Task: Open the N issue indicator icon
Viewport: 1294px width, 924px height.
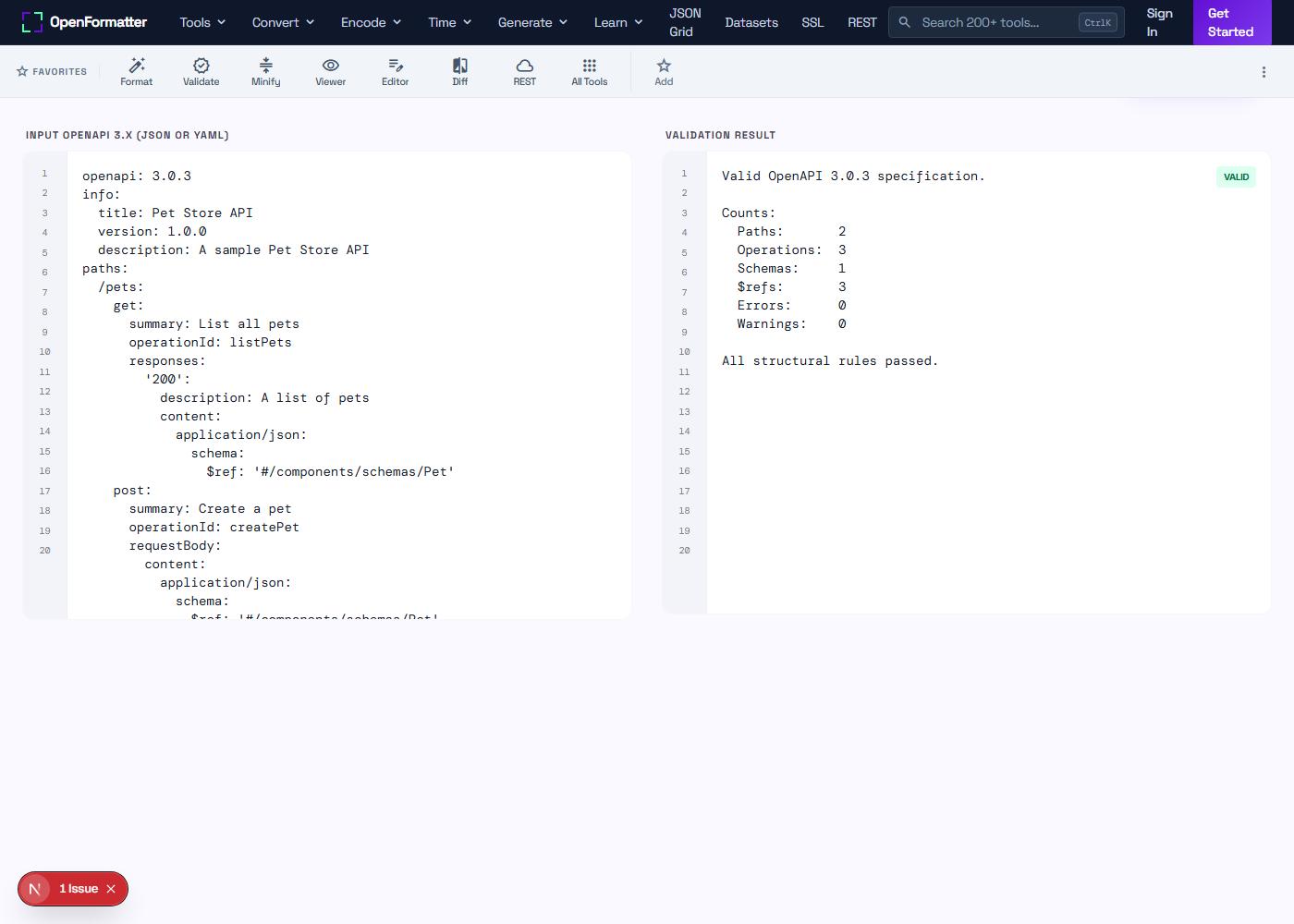Action: pyautogui.click(x=35, y=889)
